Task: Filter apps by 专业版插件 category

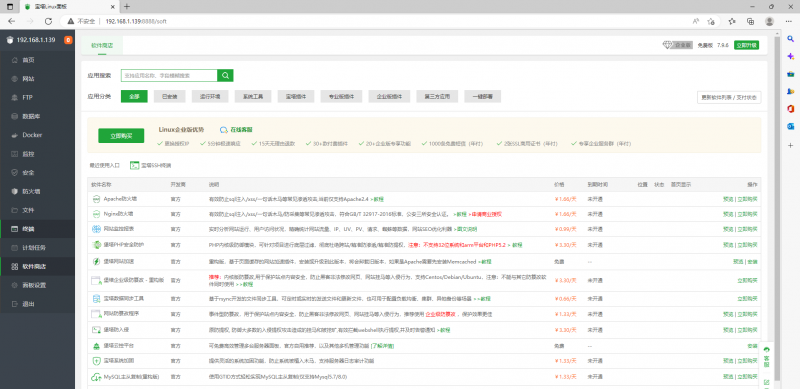Action: click(x=341, y=96)
